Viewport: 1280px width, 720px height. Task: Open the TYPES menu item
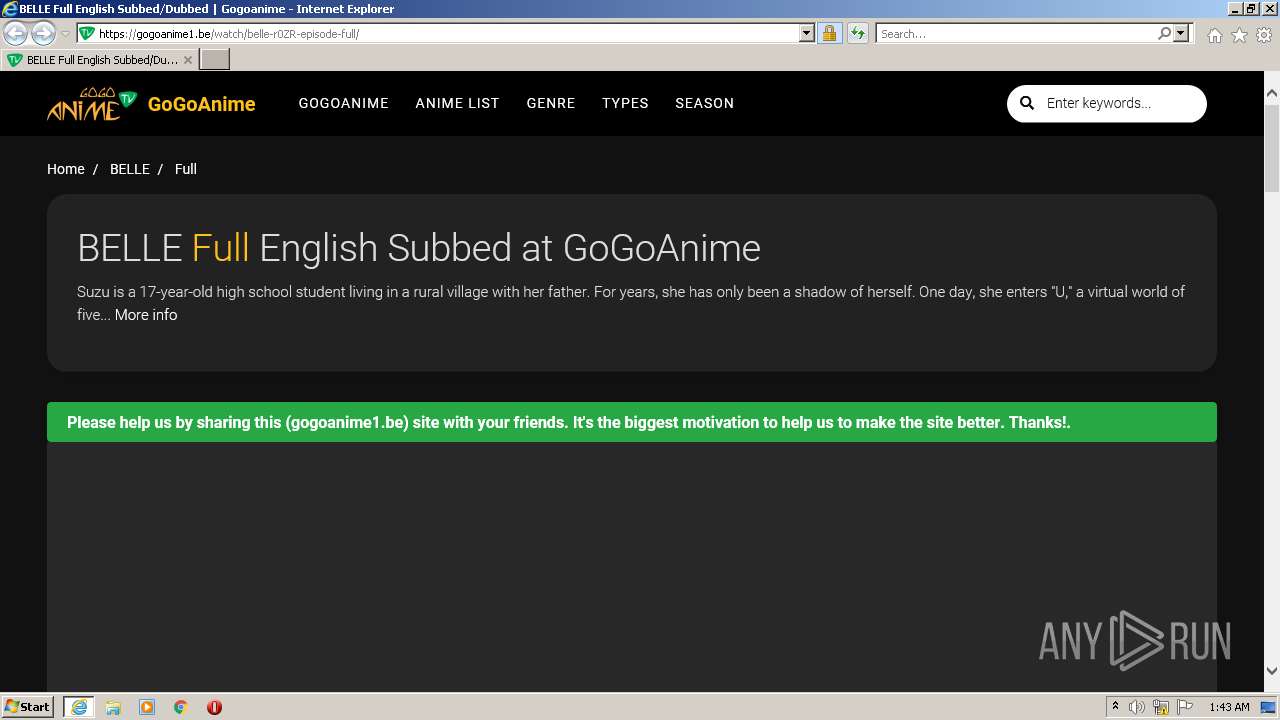625,103
